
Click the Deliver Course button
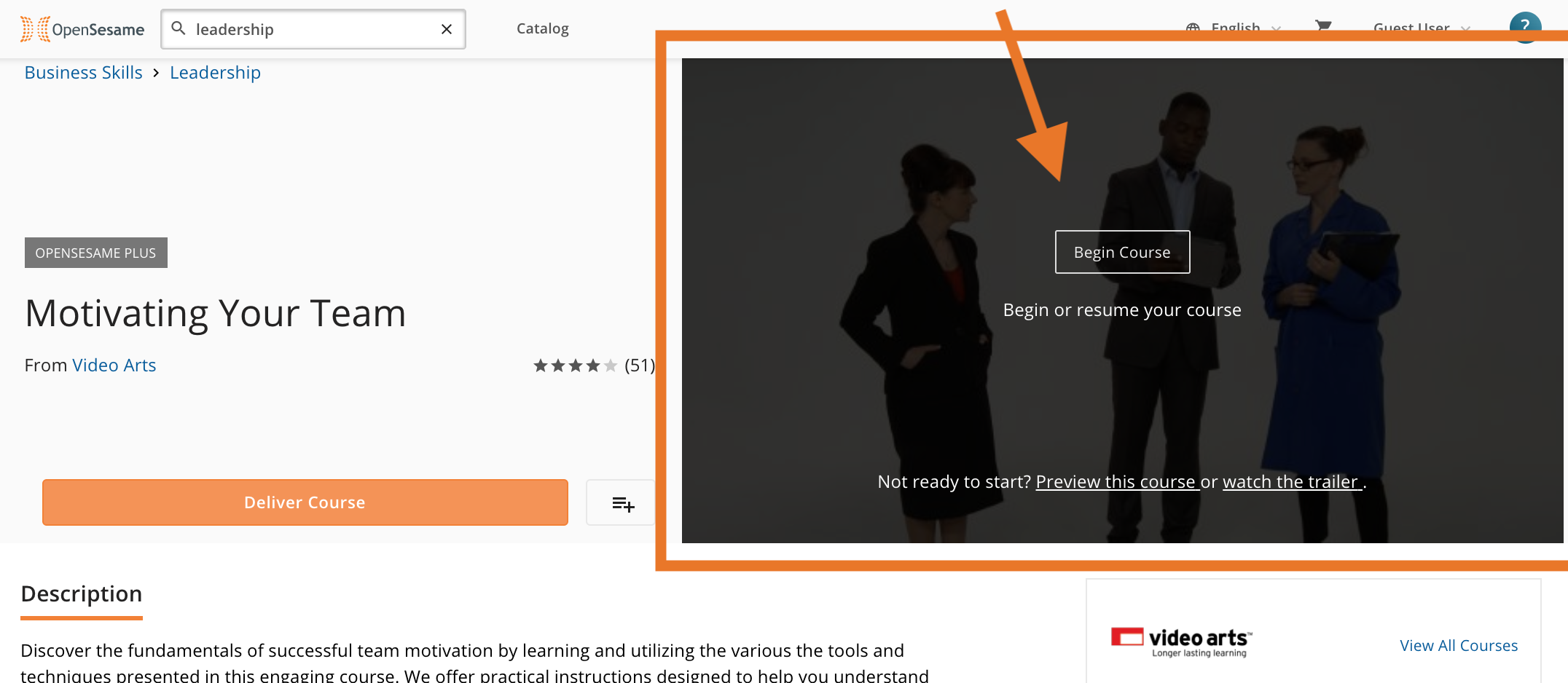305,502
